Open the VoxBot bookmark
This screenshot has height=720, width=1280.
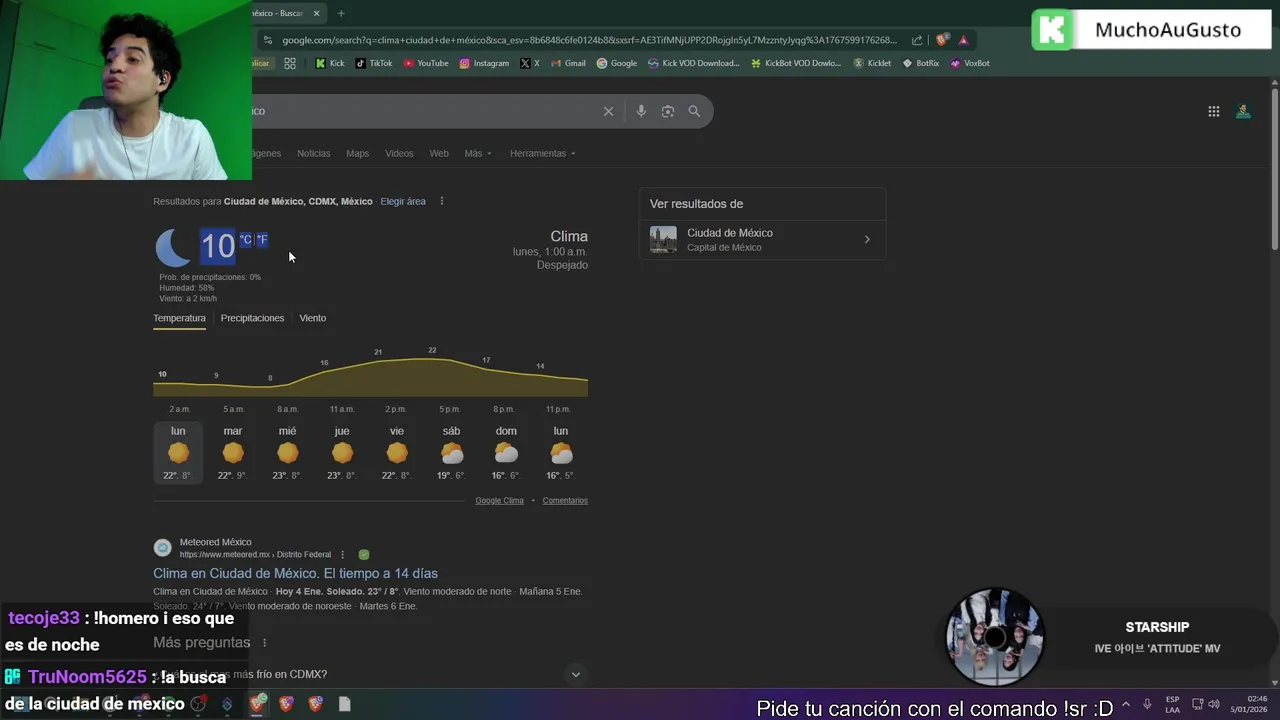point(970,63)
